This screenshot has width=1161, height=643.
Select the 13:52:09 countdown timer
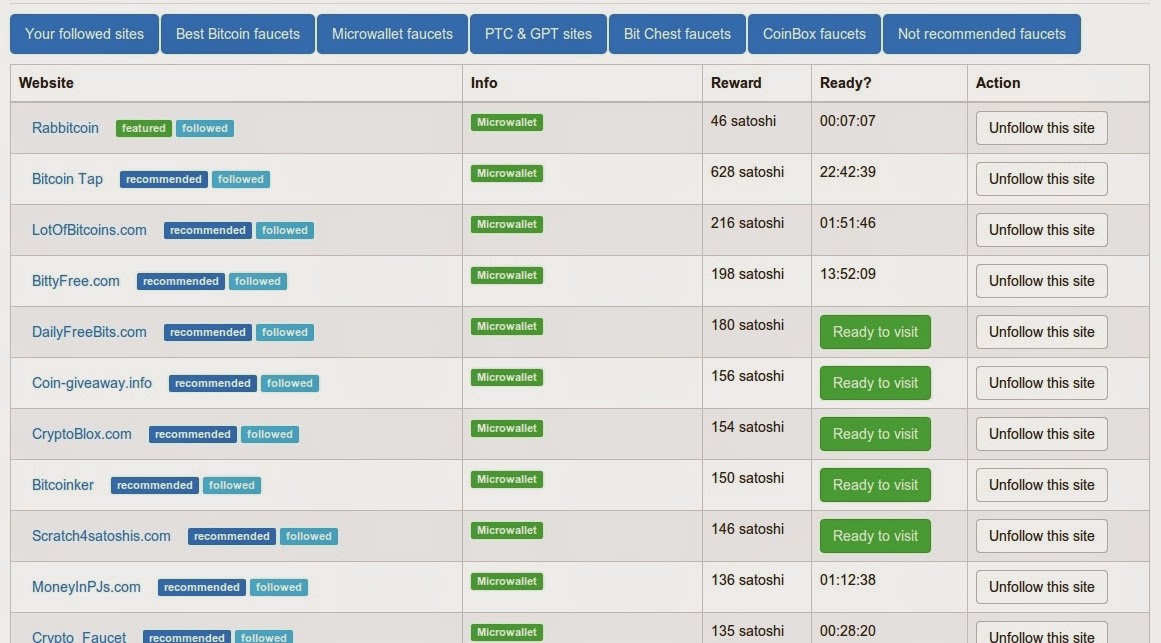click(x=848, y=274)
